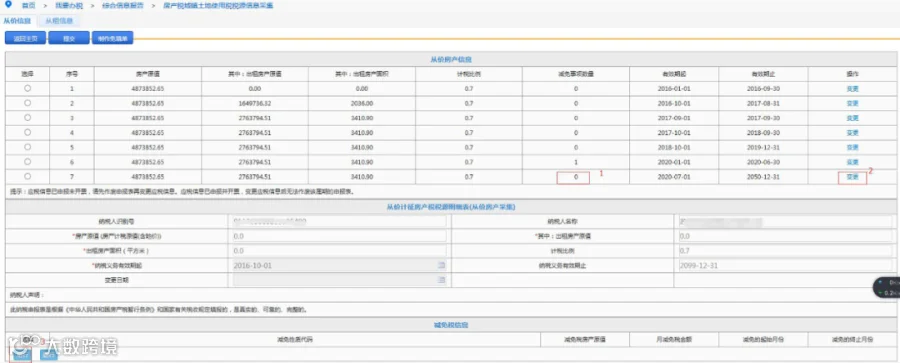The width and height of the screenshot is (900, 363).
Task: Open 我要办税 breadcrumb link
Action: pos(69,5)
